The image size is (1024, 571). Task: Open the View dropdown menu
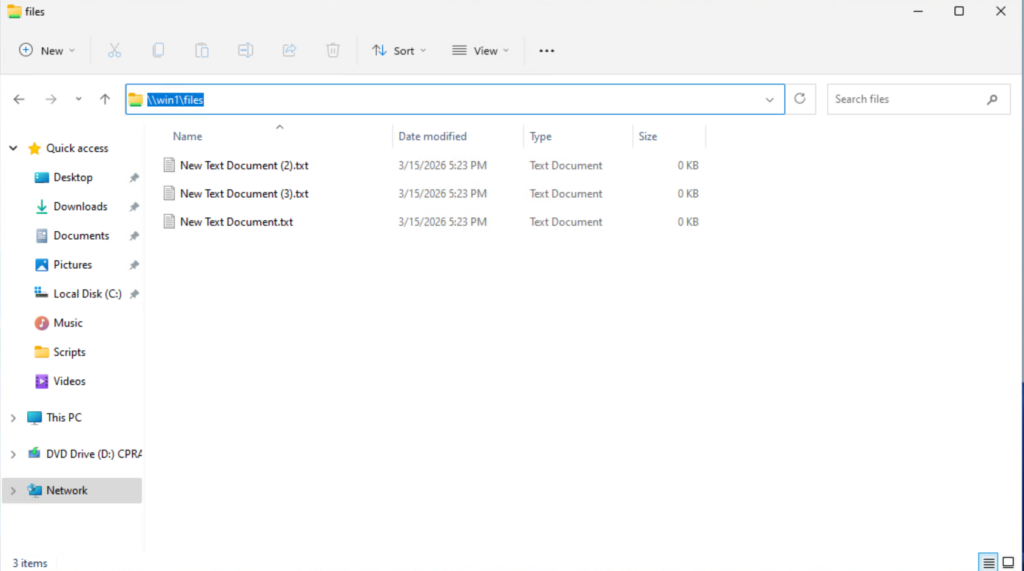[481, 50]
